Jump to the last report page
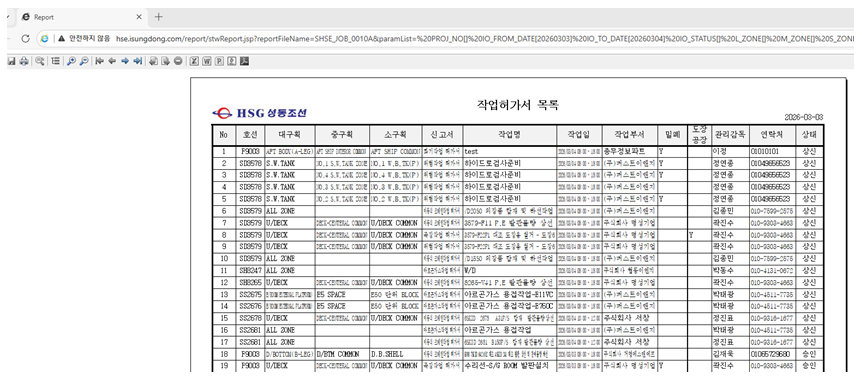Screen dimensions: 862x389 tap(137, 61)
